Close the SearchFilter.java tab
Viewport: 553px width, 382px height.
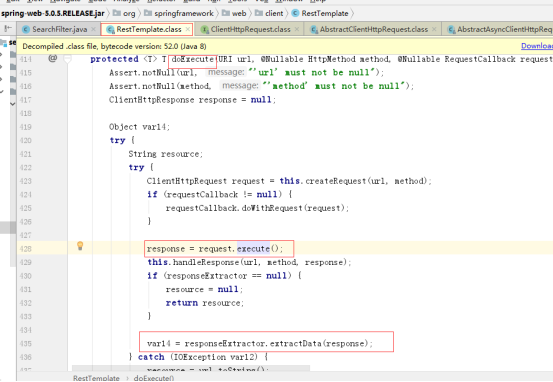pyautogui.click(x=93, y=29)
